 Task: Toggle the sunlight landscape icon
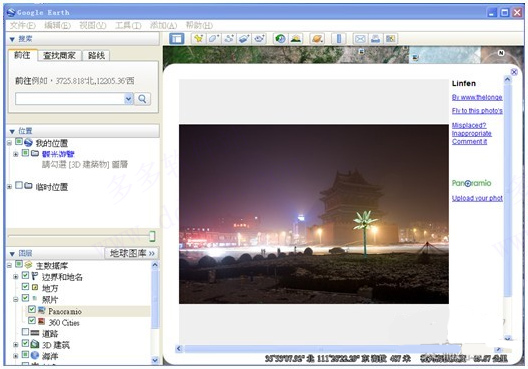coord(296,39)
